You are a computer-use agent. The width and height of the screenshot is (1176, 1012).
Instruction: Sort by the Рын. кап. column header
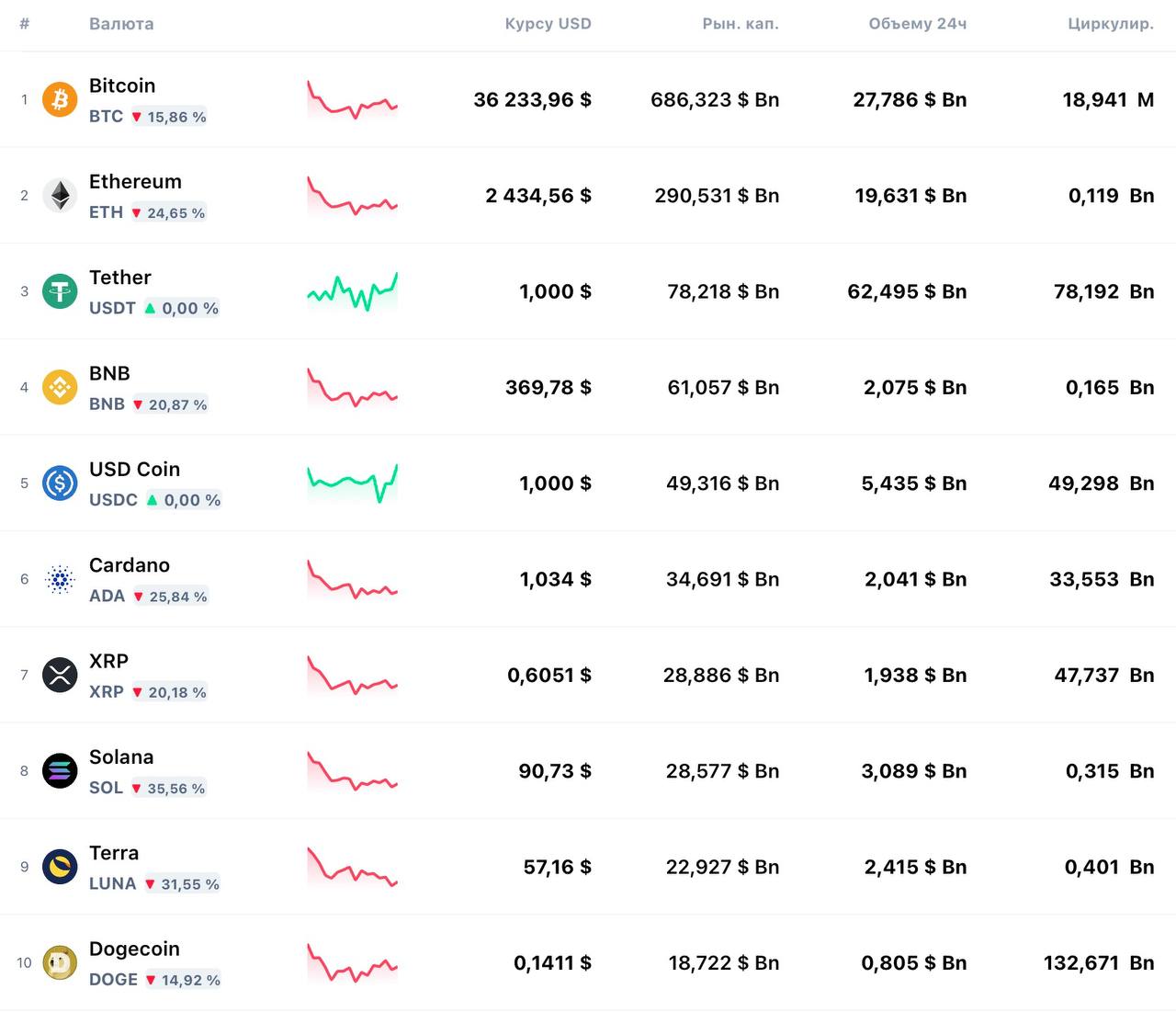coord(740,24)
